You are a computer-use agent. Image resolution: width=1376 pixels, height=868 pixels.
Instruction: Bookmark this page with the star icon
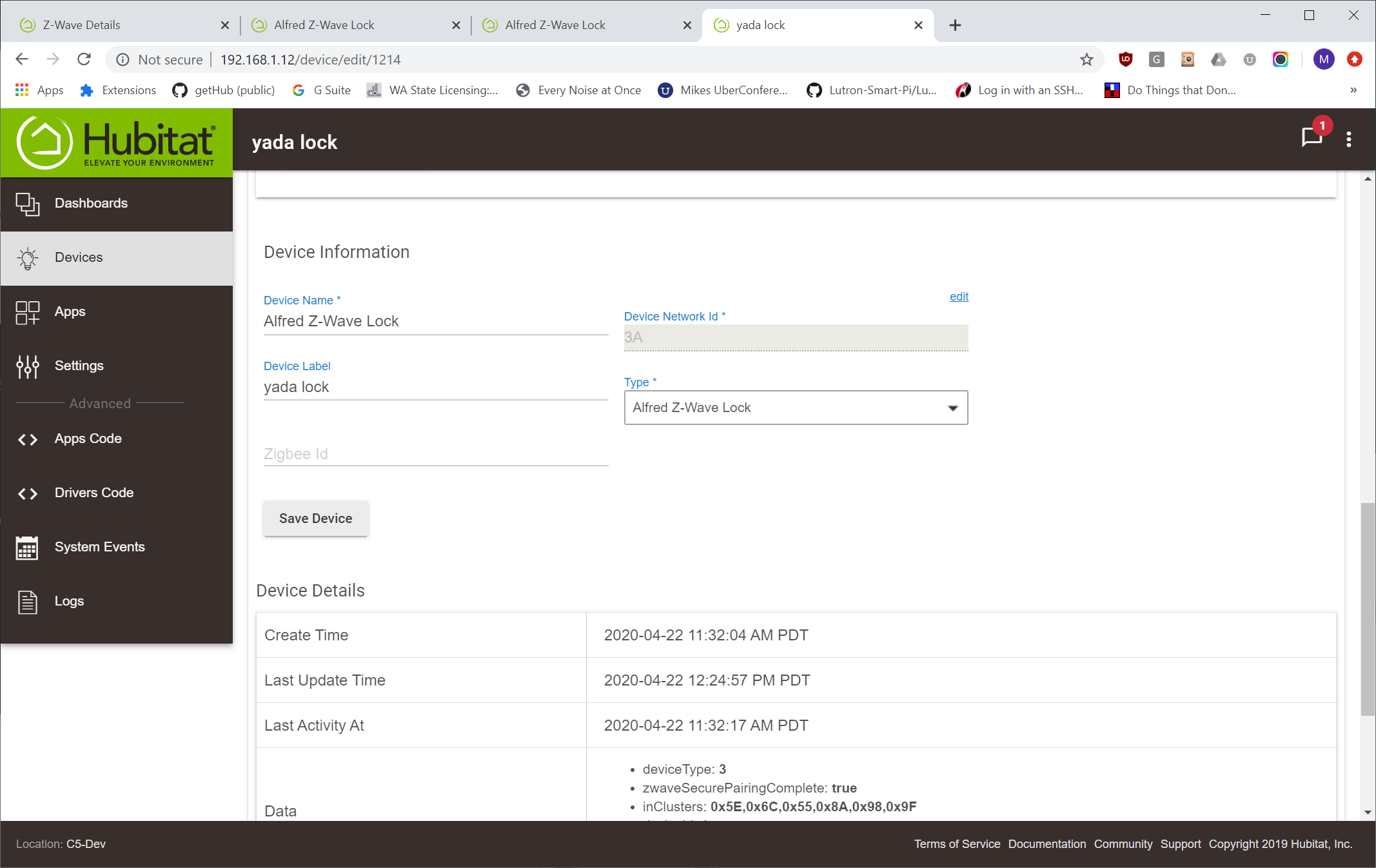point(1086,60)
